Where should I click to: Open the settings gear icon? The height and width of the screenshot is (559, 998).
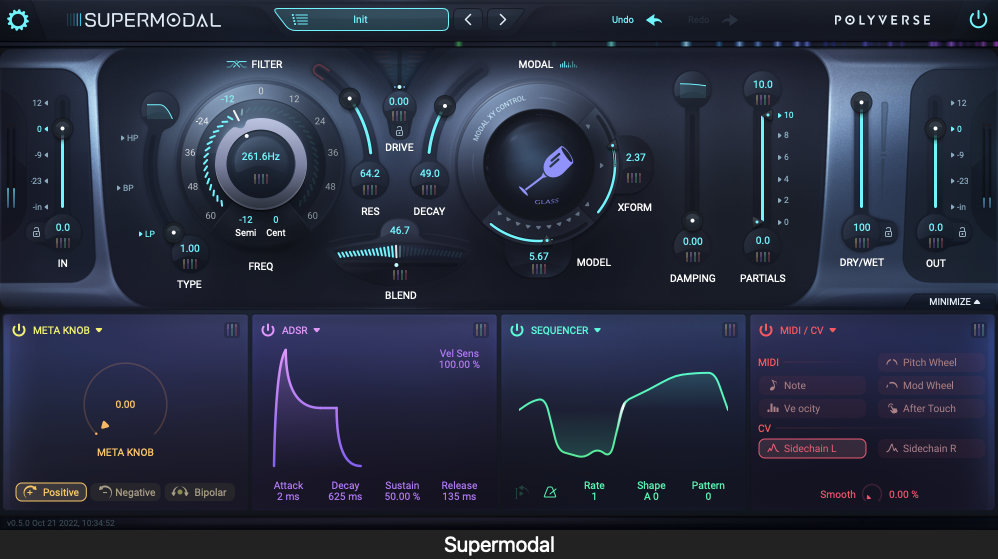[18, 20]
